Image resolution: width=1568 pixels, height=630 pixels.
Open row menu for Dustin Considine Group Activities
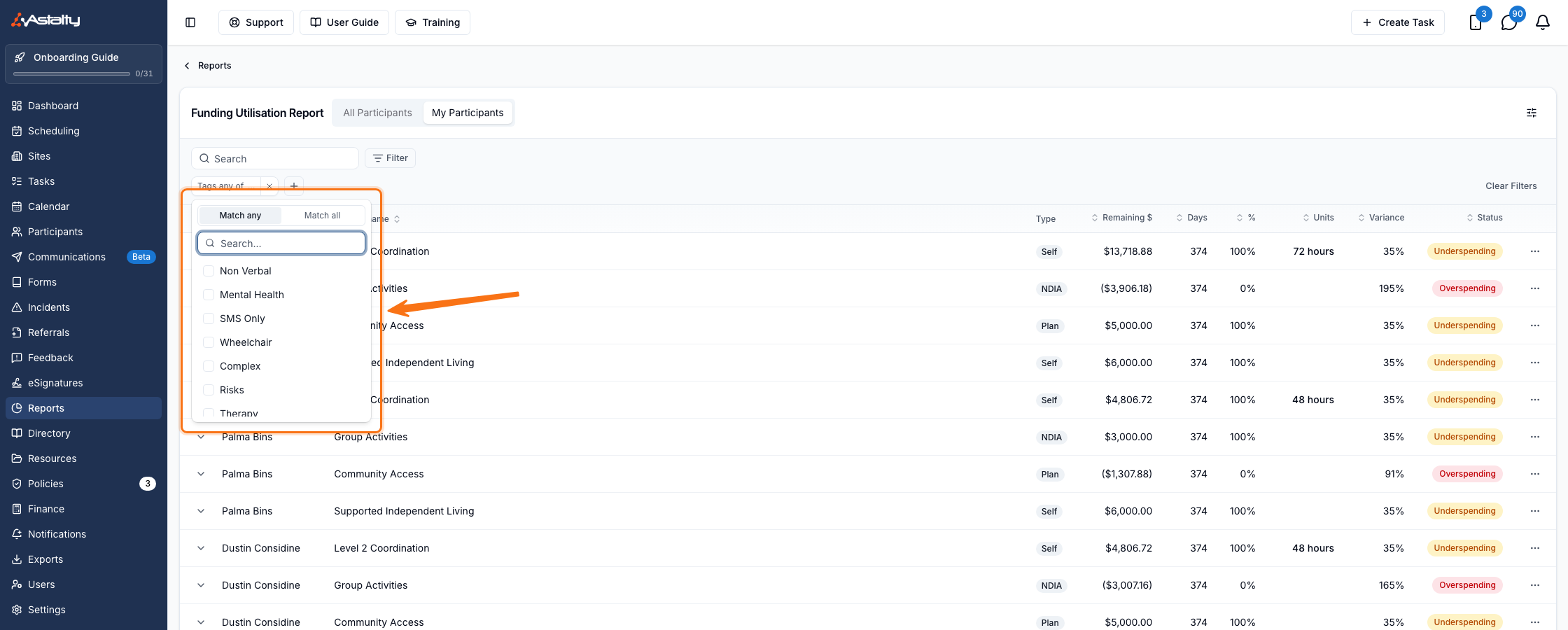(1535, 585)
